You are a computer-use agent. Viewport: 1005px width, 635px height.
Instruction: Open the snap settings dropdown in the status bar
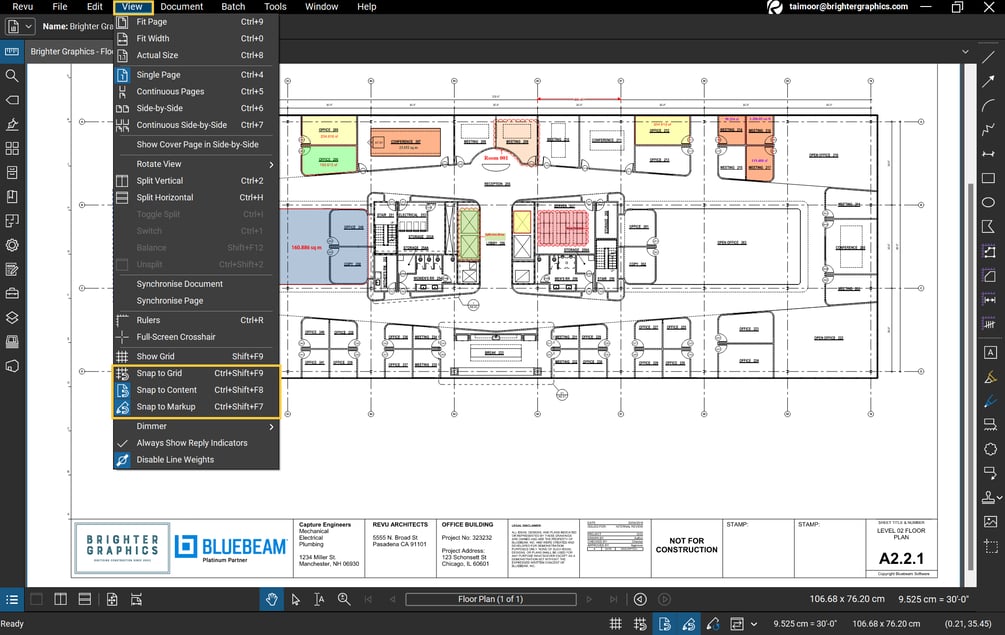(753, 623)
